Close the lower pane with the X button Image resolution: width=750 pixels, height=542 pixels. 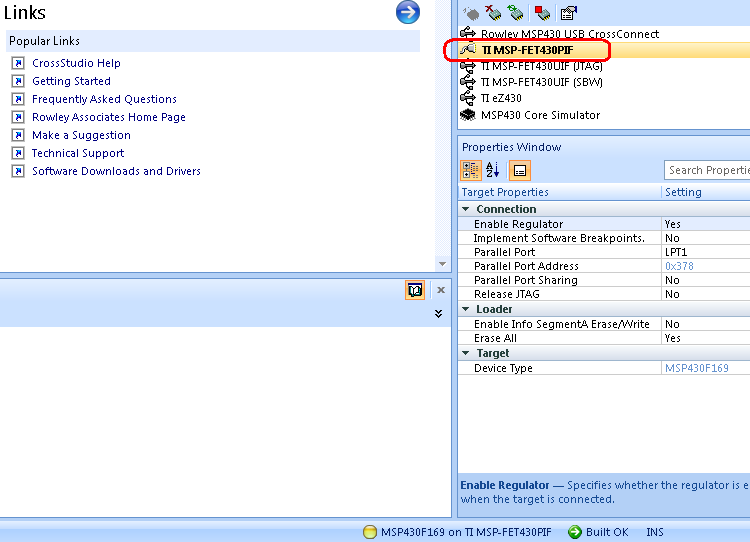[441, 290]
